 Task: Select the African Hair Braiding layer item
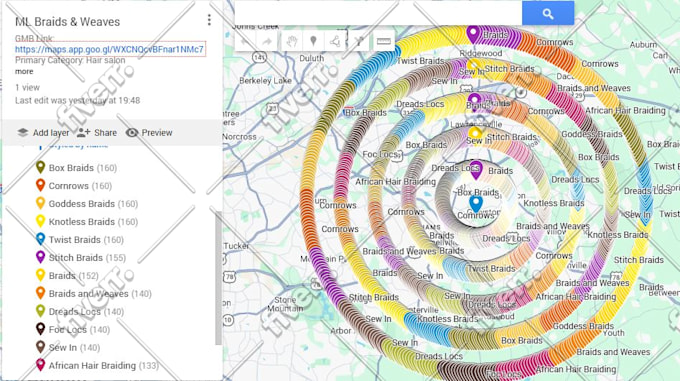97,366
